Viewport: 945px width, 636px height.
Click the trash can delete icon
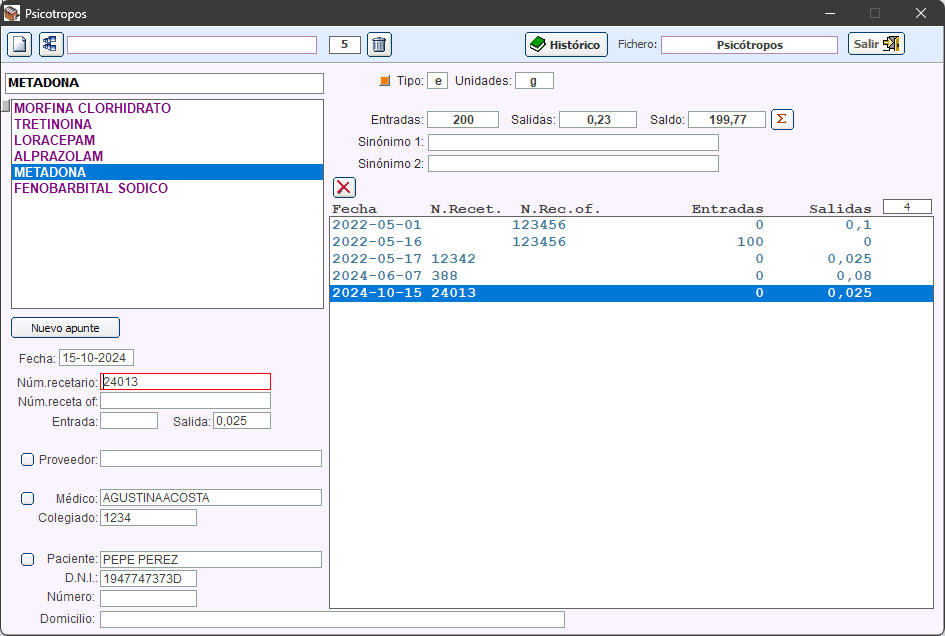click(x=379, y=45)
